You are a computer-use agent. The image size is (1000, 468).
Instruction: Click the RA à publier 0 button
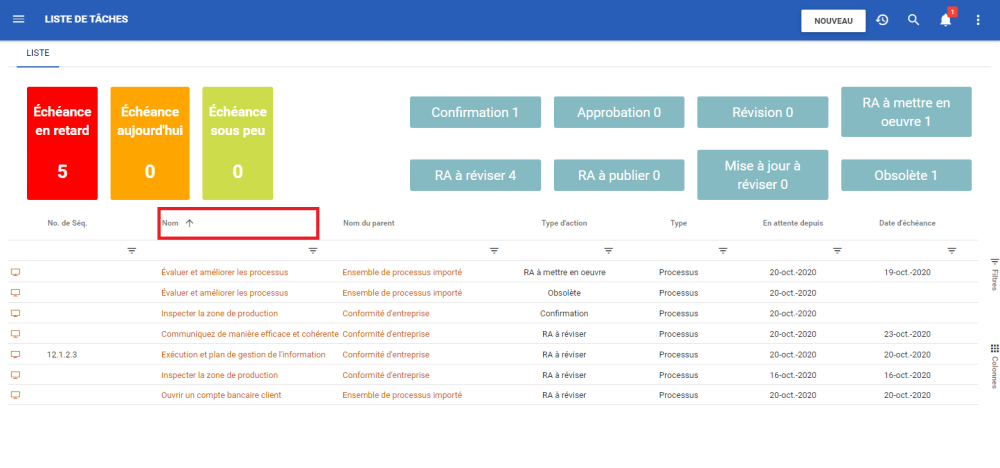coord(619,175)
